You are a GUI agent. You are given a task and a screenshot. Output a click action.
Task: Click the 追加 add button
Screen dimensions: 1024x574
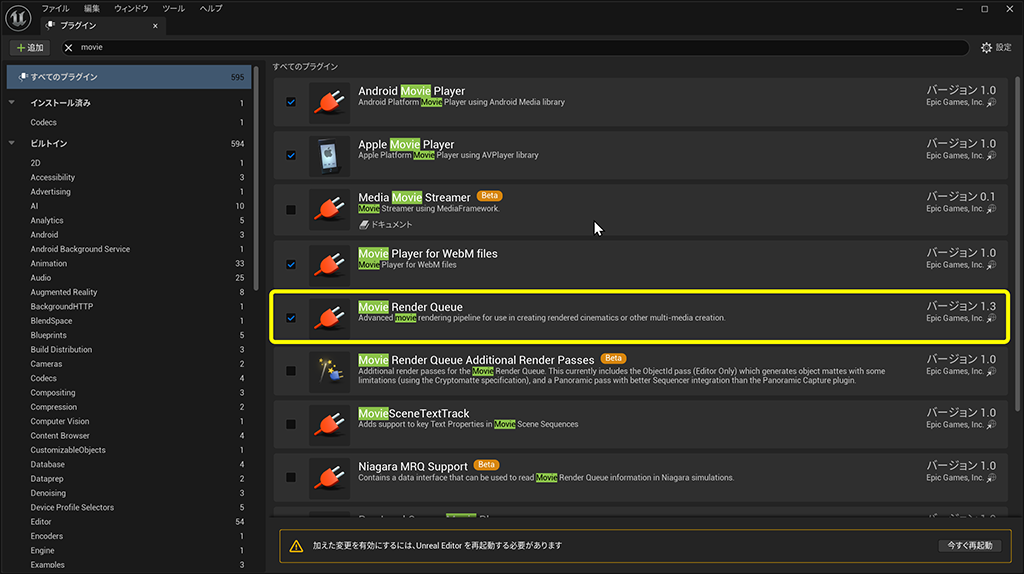coord(30,48)
